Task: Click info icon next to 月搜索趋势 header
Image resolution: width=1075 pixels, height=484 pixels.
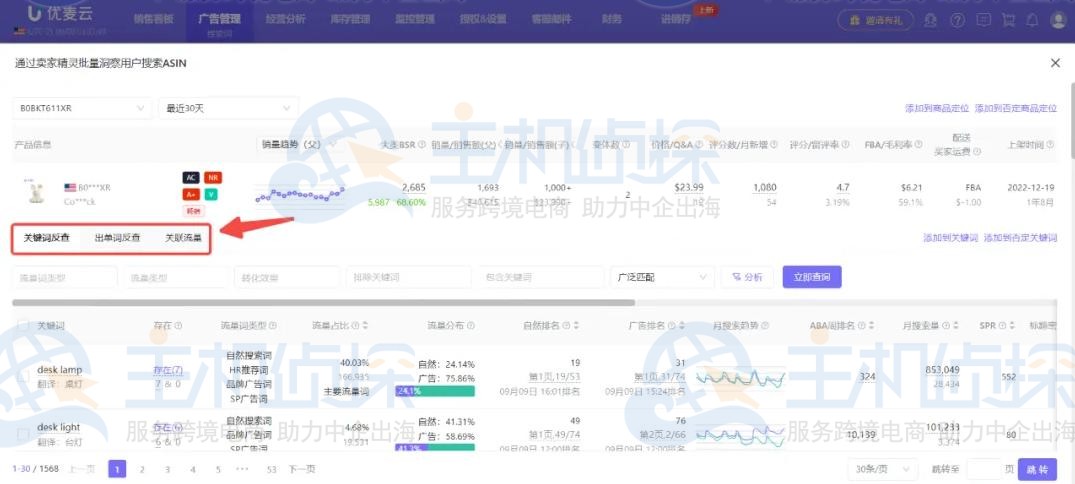Action: pos(765,326)
